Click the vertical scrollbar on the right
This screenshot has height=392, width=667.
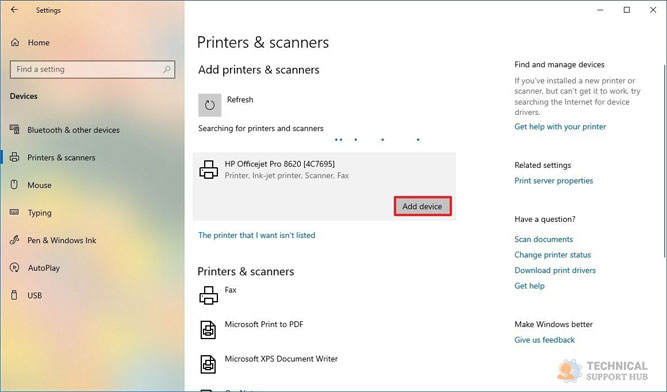coord(664,161)
